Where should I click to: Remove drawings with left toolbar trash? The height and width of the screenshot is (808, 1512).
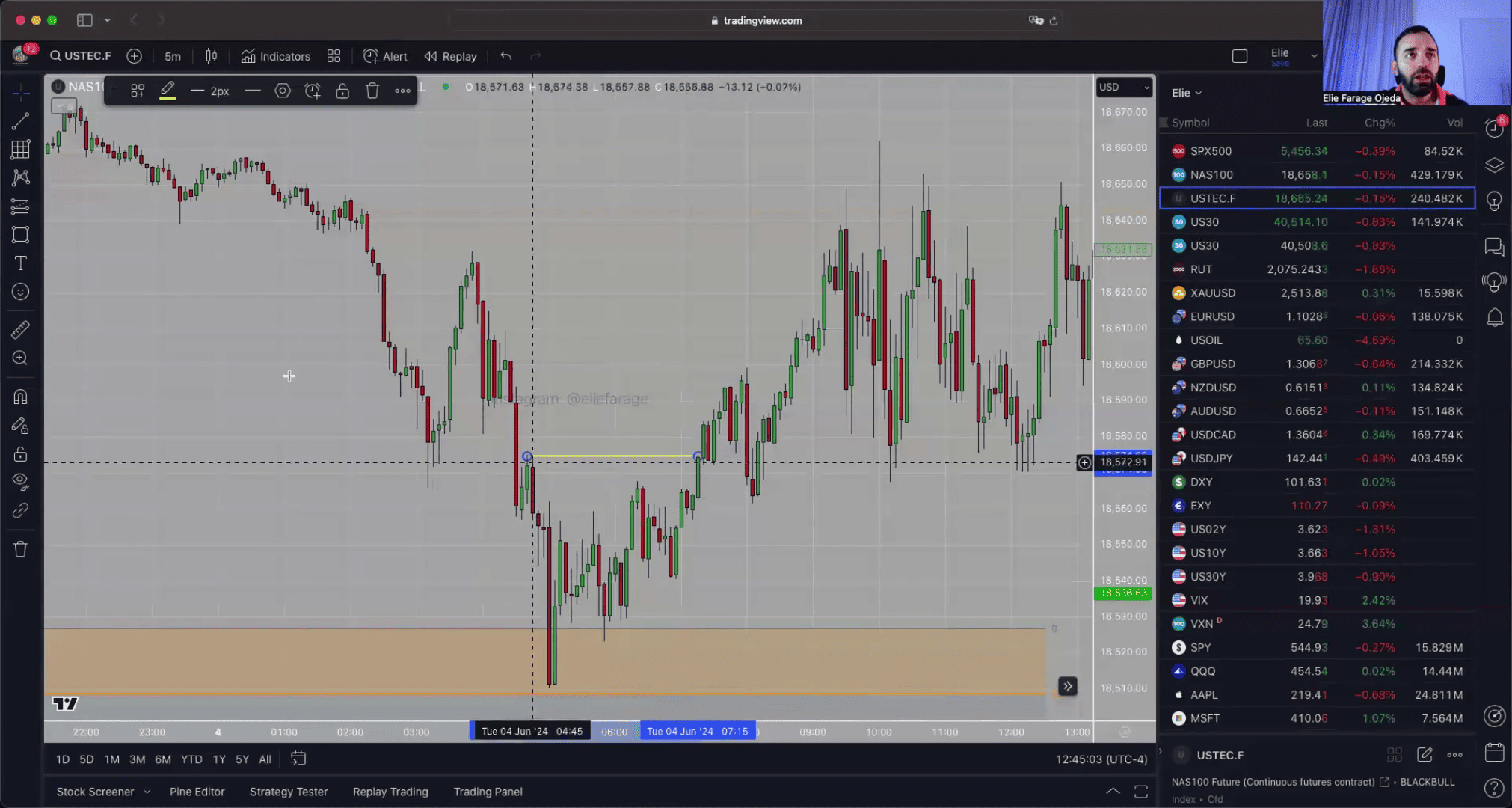click(20, 549)
